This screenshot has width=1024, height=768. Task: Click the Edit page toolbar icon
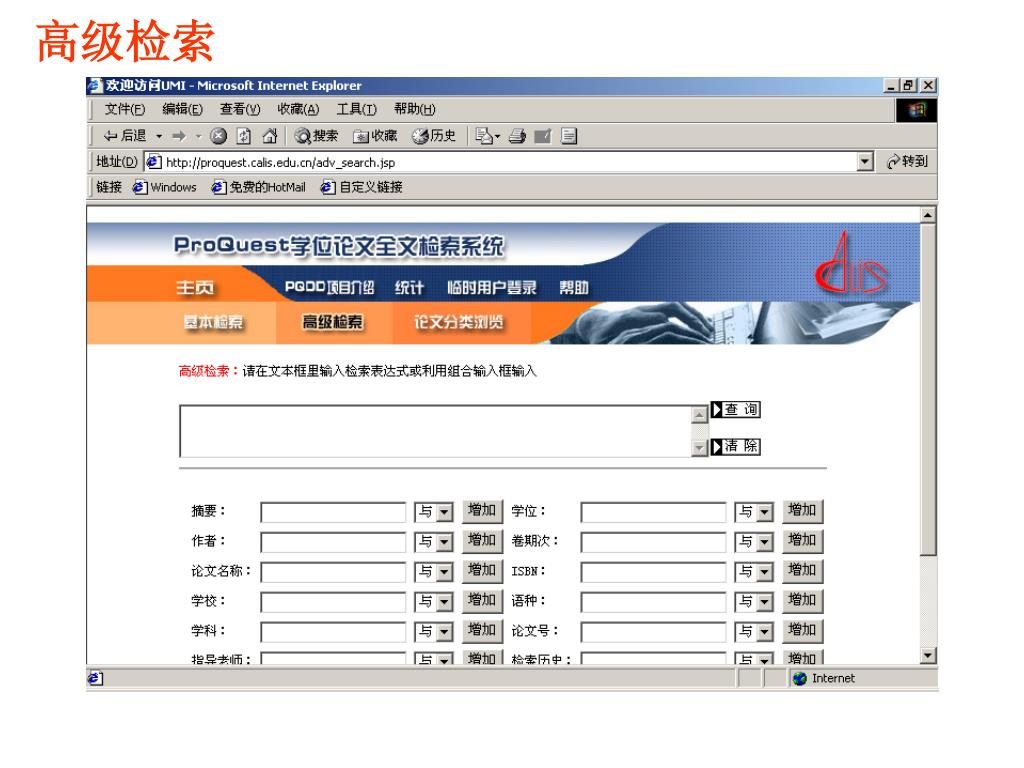543,136
